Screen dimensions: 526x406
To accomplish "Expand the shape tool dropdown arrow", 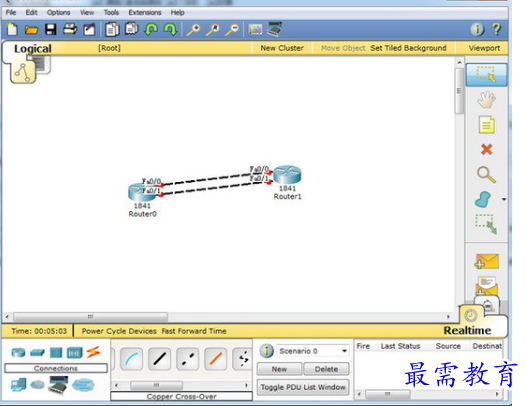I will tap(504, 199).
